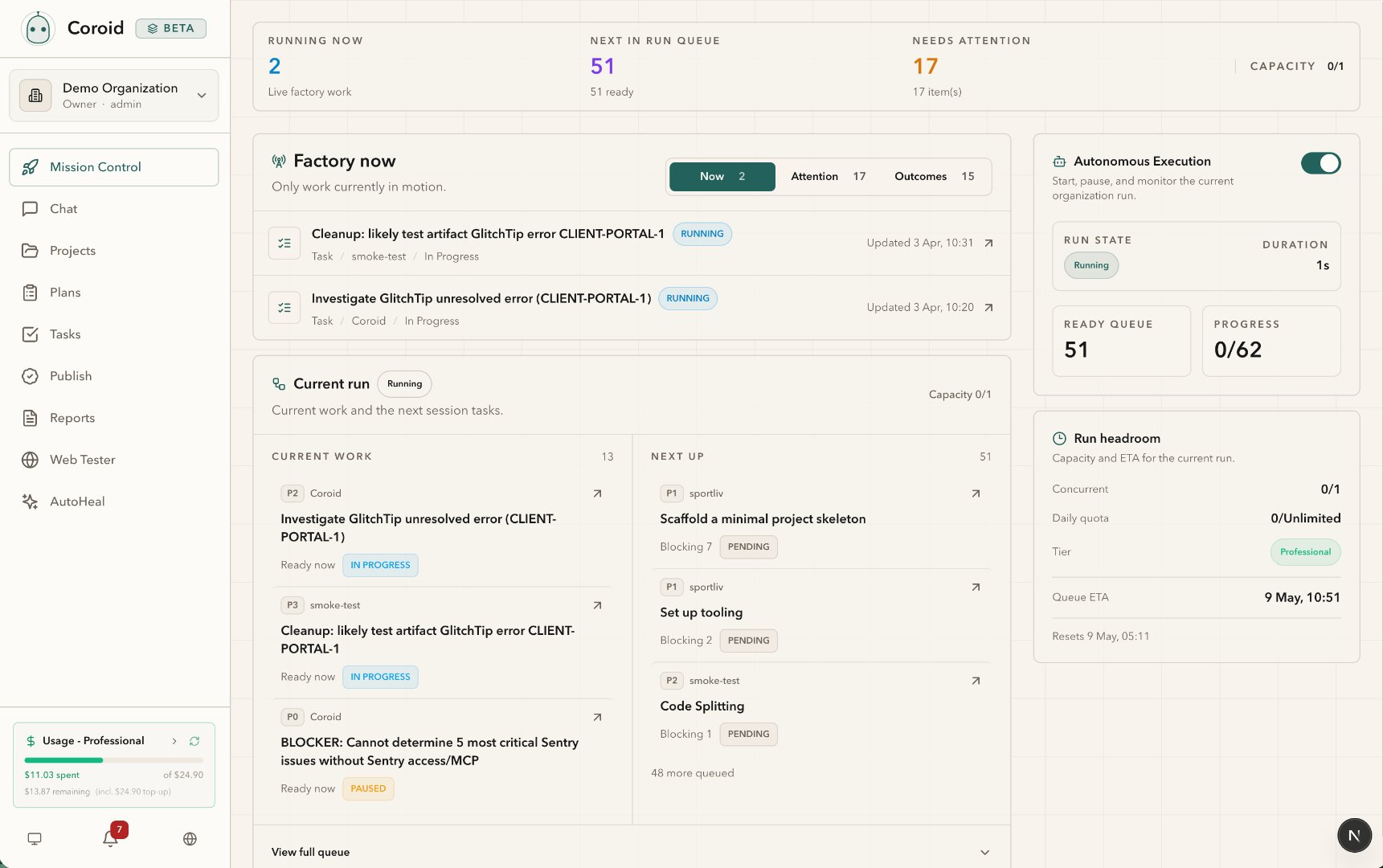The image size is (1383, 868).
Task: Click Cleanup: likely test artifact title in Factory now
Action: tap(488, 234)
